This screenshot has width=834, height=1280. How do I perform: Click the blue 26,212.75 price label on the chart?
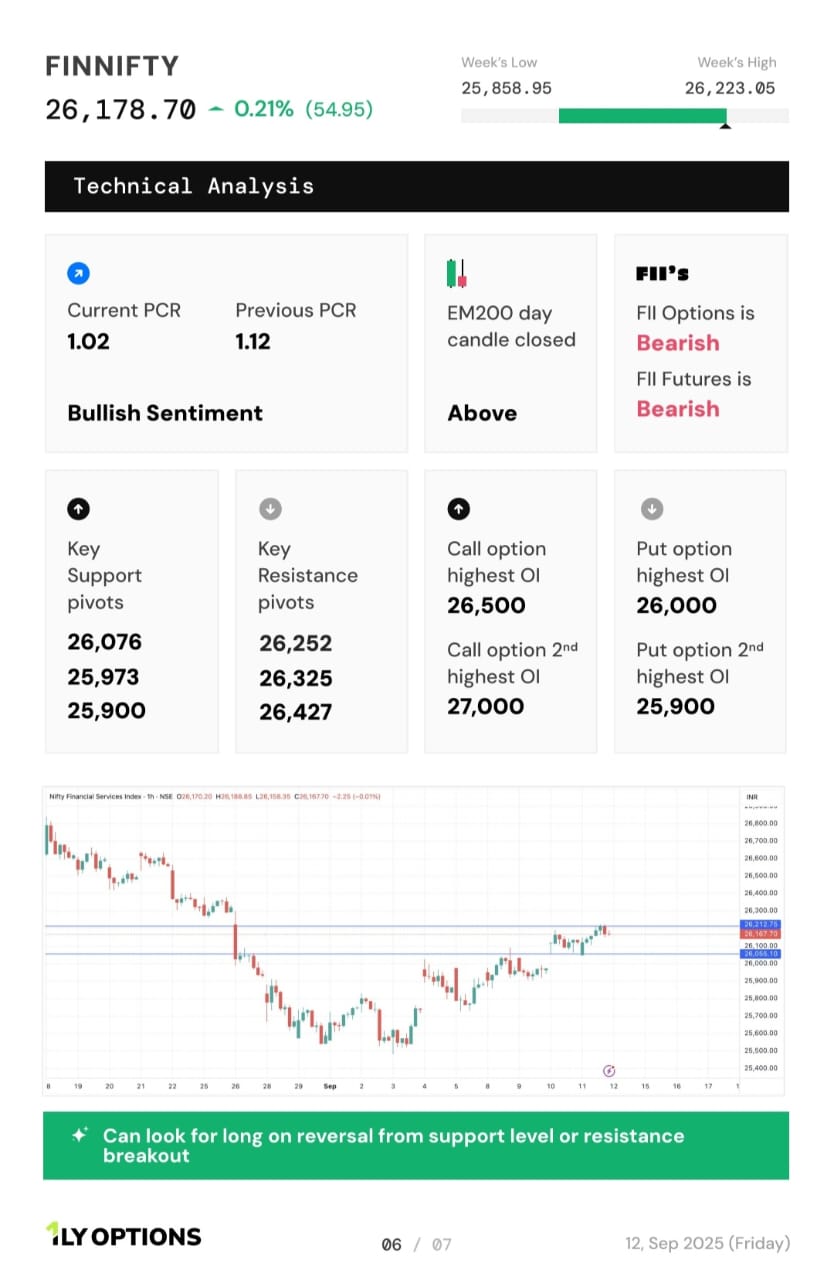(x=760, y=924)
